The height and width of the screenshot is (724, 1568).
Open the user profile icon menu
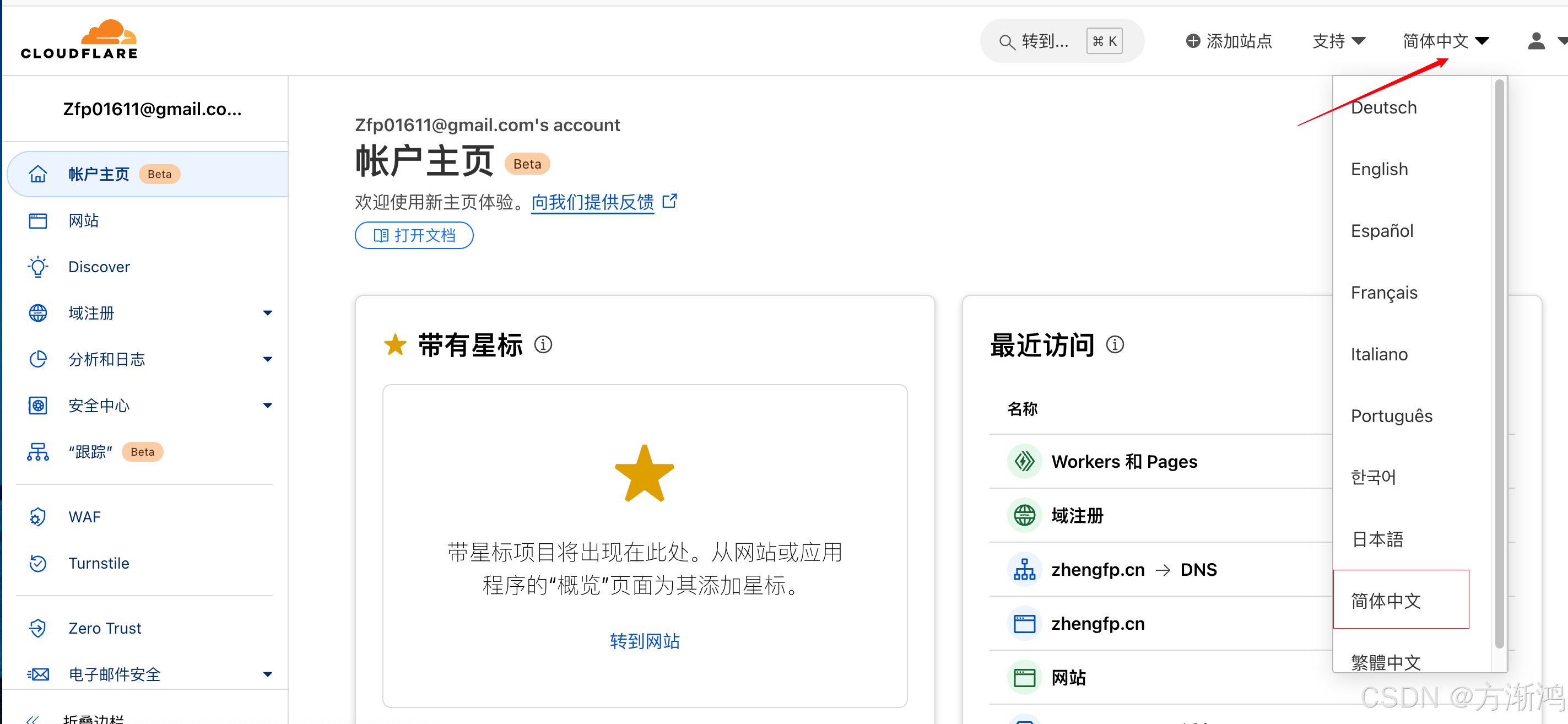click(1537, 41)
